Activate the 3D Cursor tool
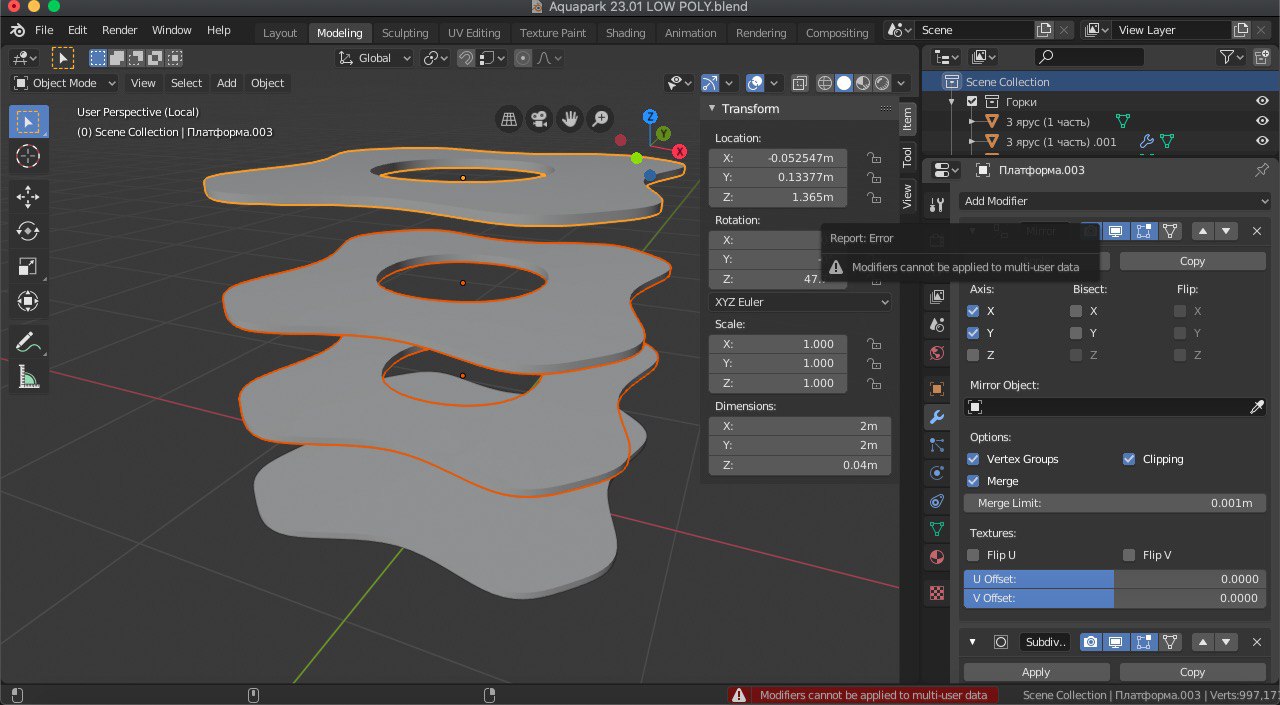 click(x=28, y=156)
